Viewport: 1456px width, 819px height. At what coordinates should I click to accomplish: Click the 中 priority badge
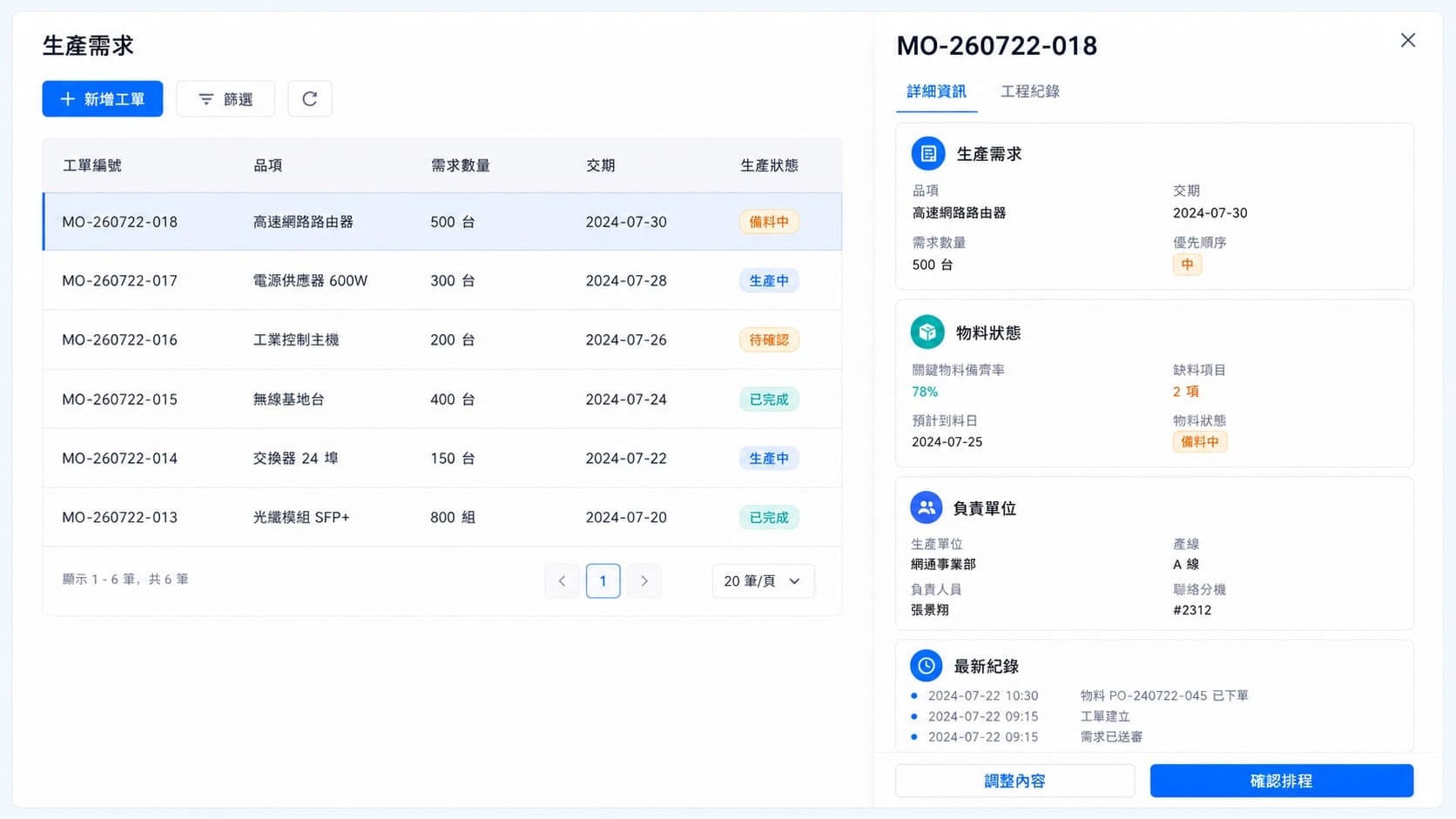1187,265
